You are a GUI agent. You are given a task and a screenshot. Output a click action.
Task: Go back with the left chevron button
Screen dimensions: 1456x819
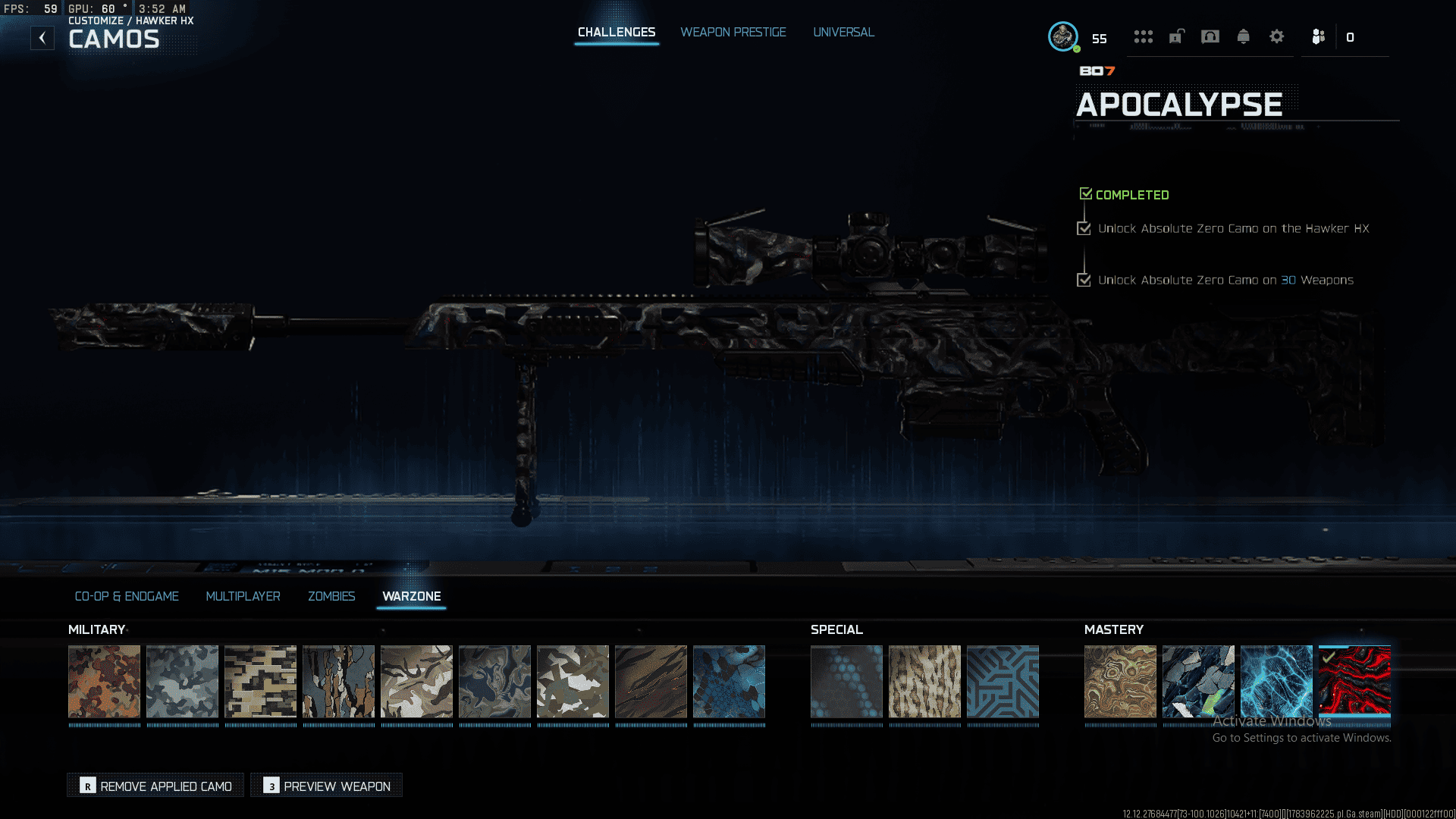(x=42, y=38)
